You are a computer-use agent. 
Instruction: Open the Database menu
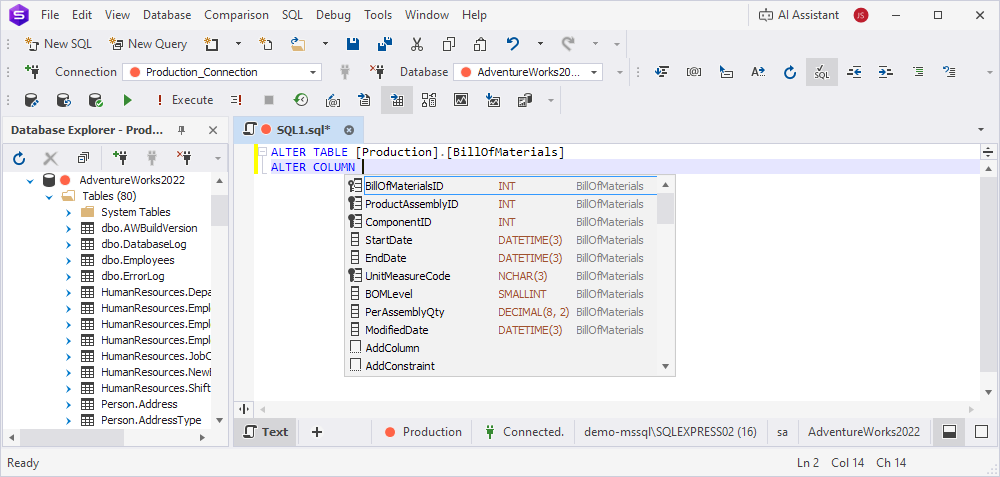[167, 15]
